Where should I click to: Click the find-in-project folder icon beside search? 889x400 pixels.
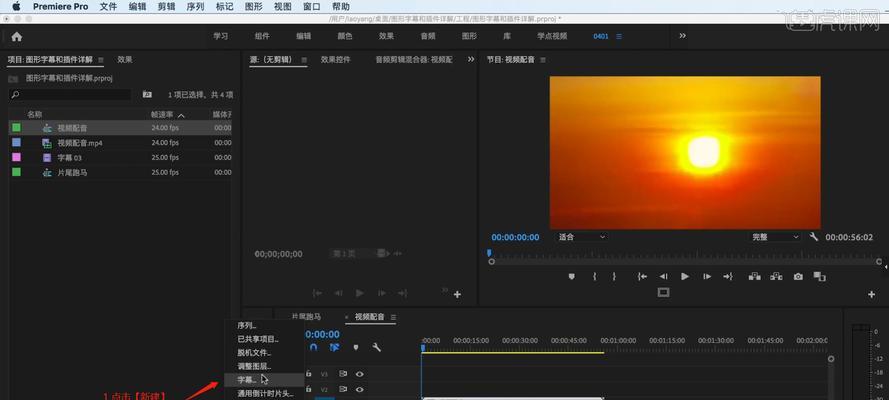coord(147,95)
